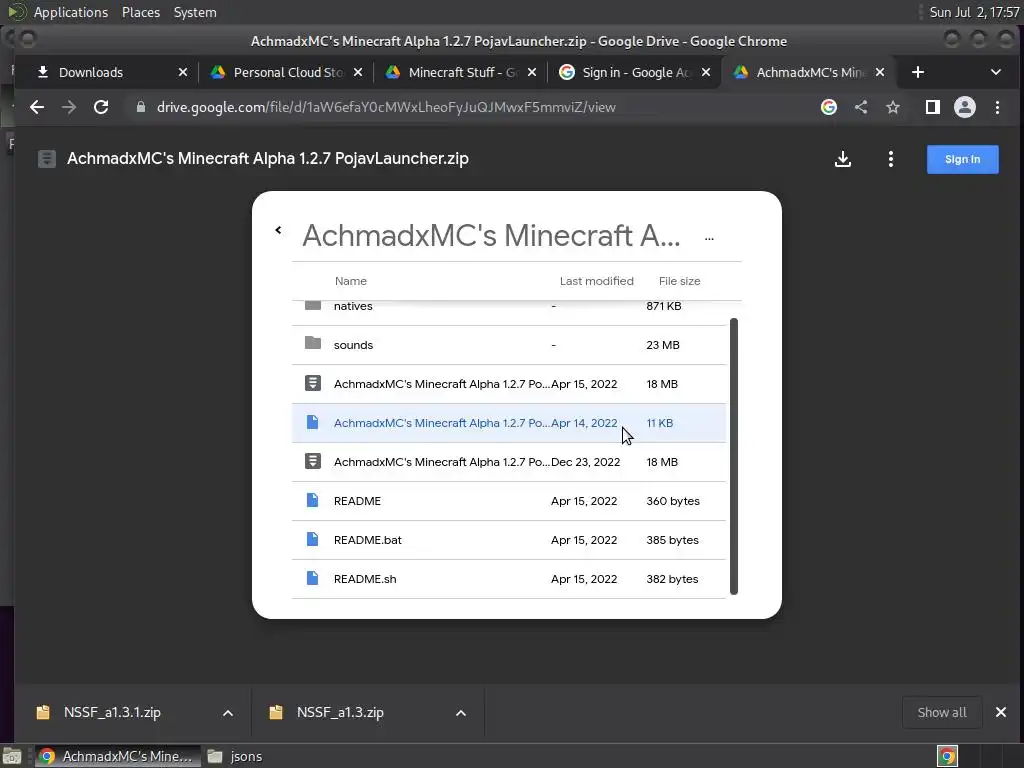1024x768 pixels.
Task: Select the Apr 15, 2022 18 MB archive
Action: coord(509,384)
